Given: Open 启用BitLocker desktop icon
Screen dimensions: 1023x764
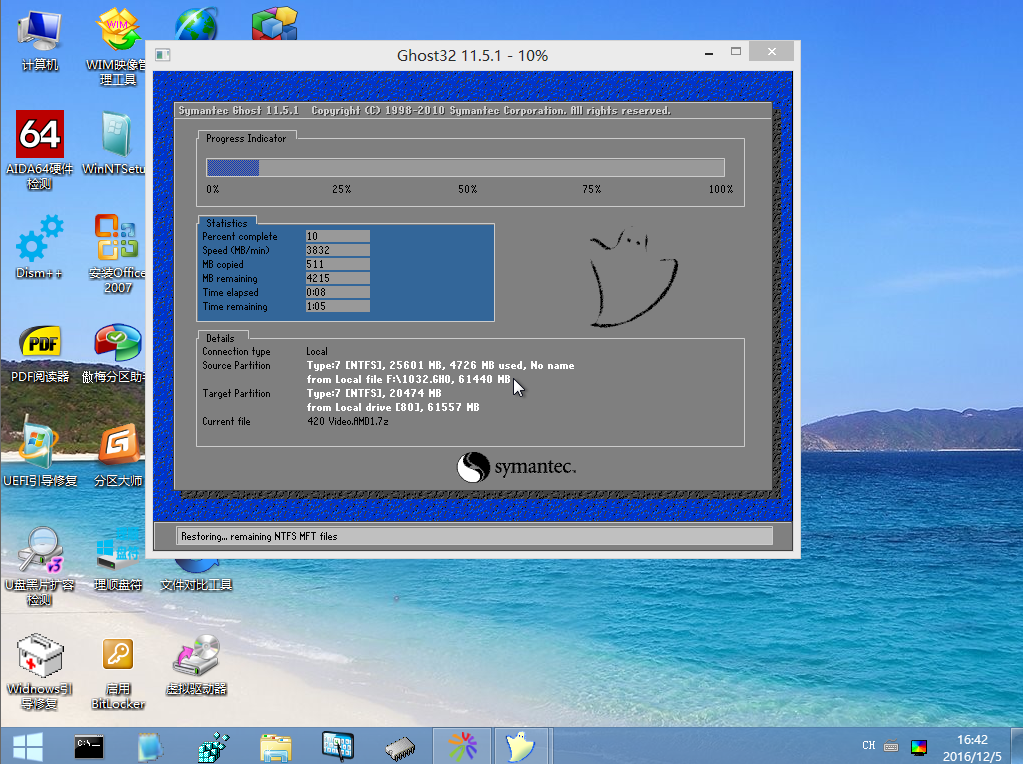Looking at the screenshot, I should point(118,672).
